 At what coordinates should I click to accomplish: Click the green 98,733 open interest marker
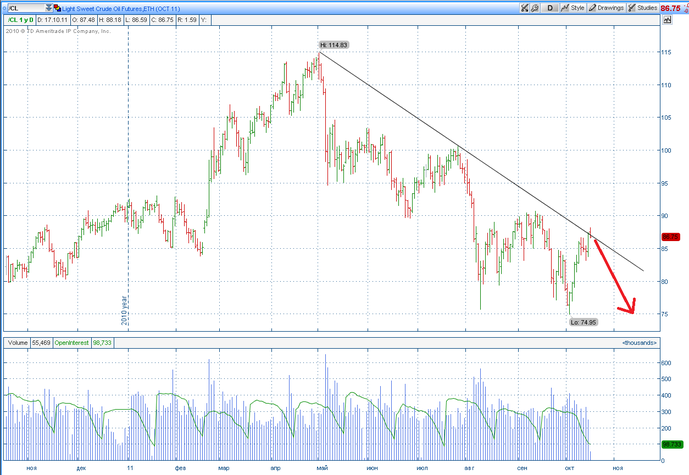[x=672, y=444]
